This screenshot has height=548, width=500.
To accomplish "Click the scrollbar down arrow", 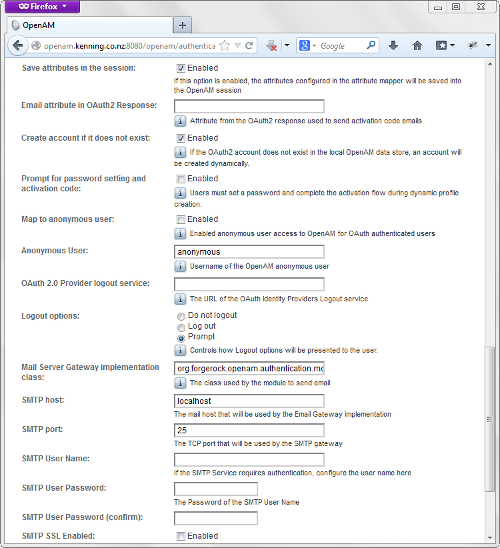I will click(x=490, y=538).
